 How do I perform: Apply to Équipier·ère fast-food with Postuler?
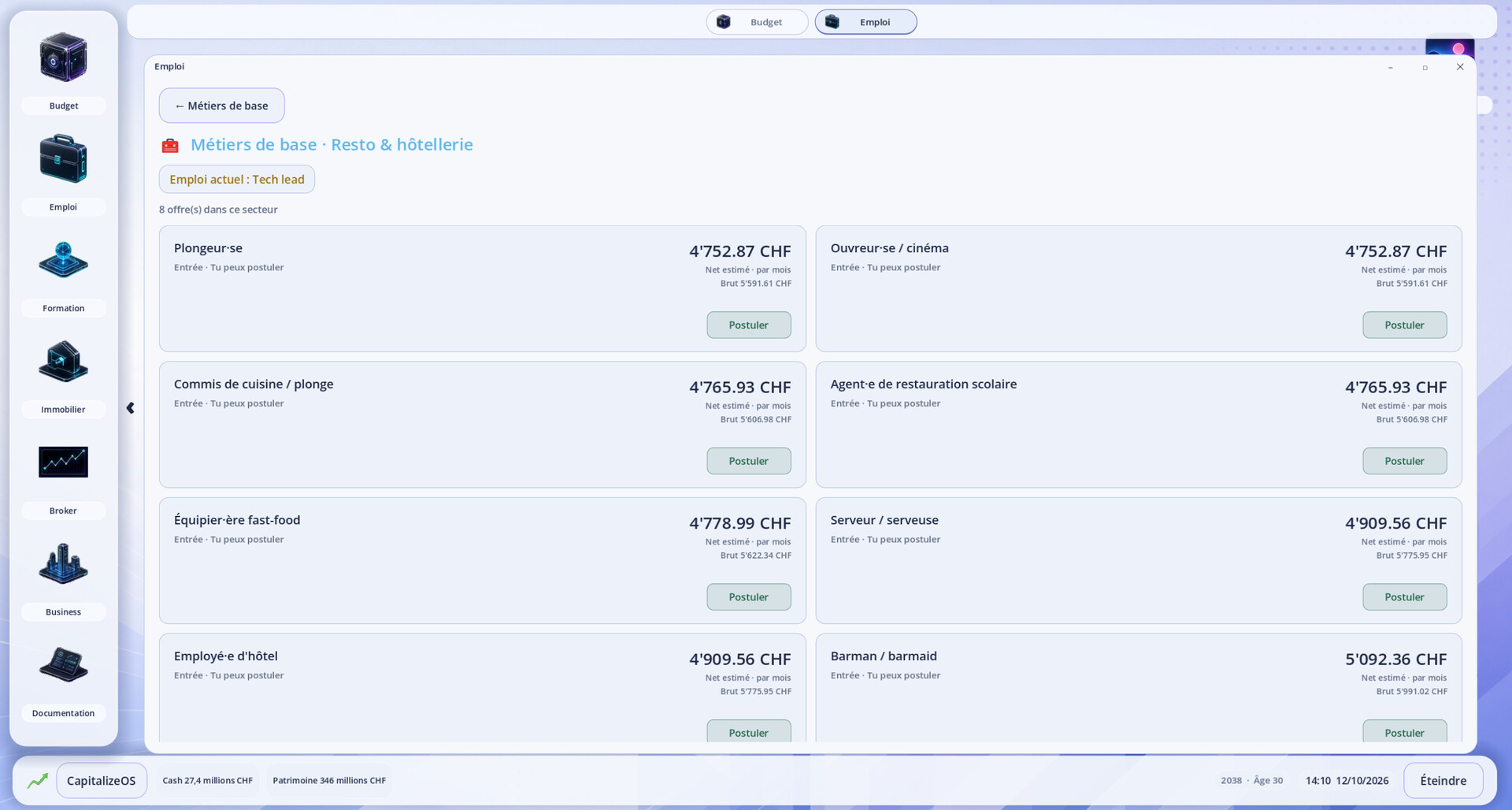click(x=748, y=597)
